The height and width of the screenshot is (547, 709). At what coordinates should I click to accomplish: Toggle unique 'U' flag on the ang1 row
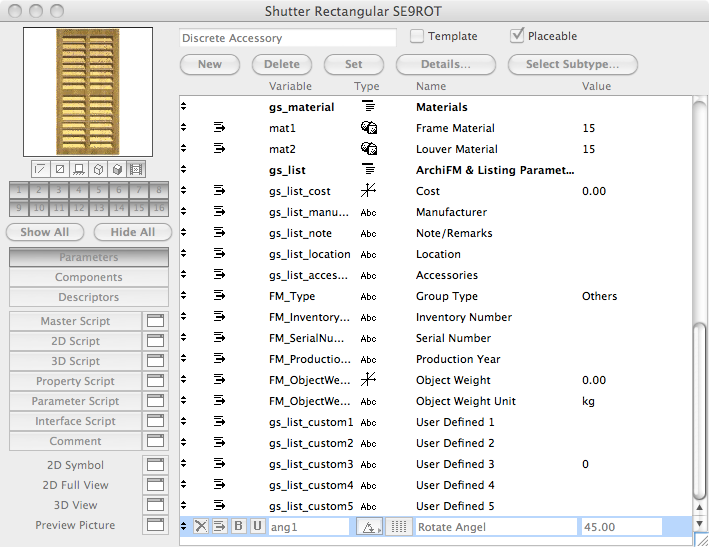[256, 526]
